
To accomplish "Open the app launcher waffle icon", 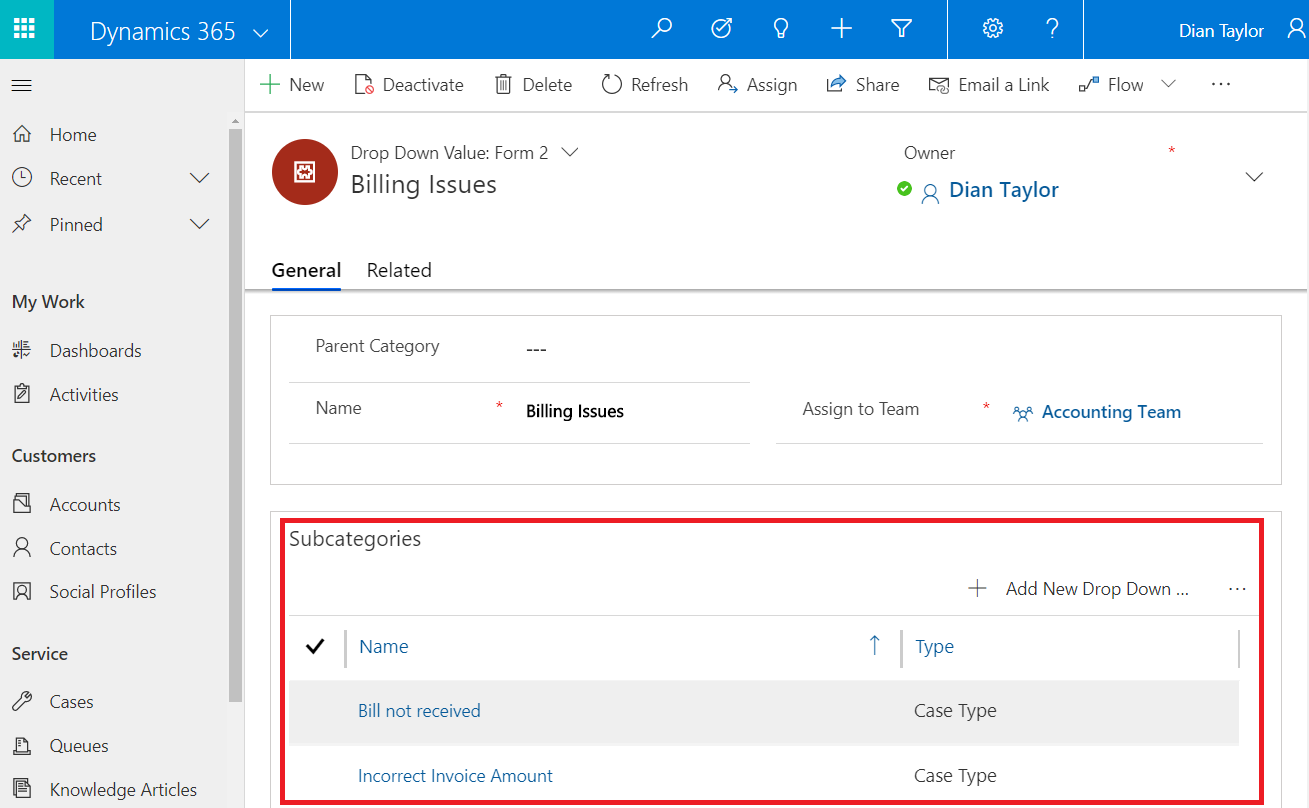I will [26, 29].
